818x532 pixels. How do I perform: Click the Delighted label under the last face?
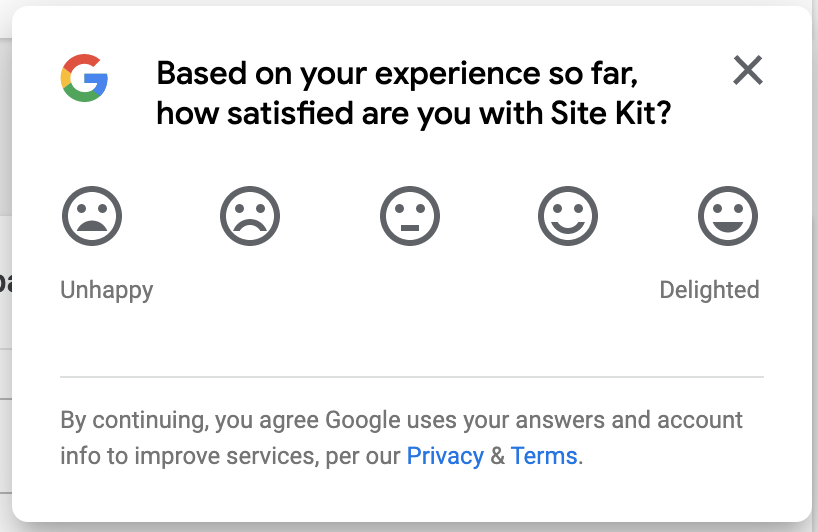pos(709,290)
